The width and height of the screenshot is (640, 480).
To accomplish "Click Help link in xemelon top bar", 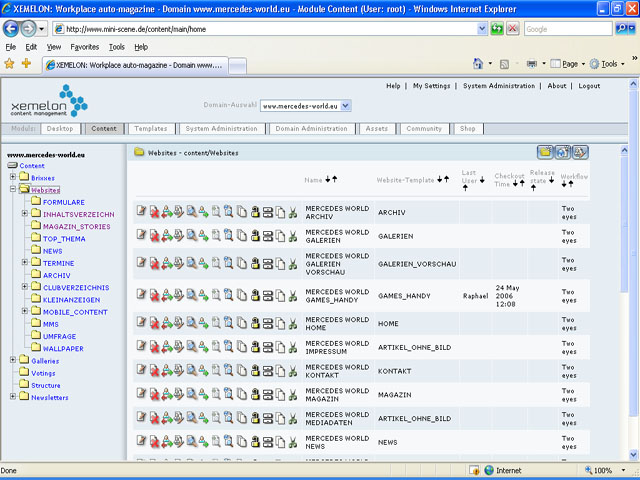I will pyautogui.click(x=393, y=86).
